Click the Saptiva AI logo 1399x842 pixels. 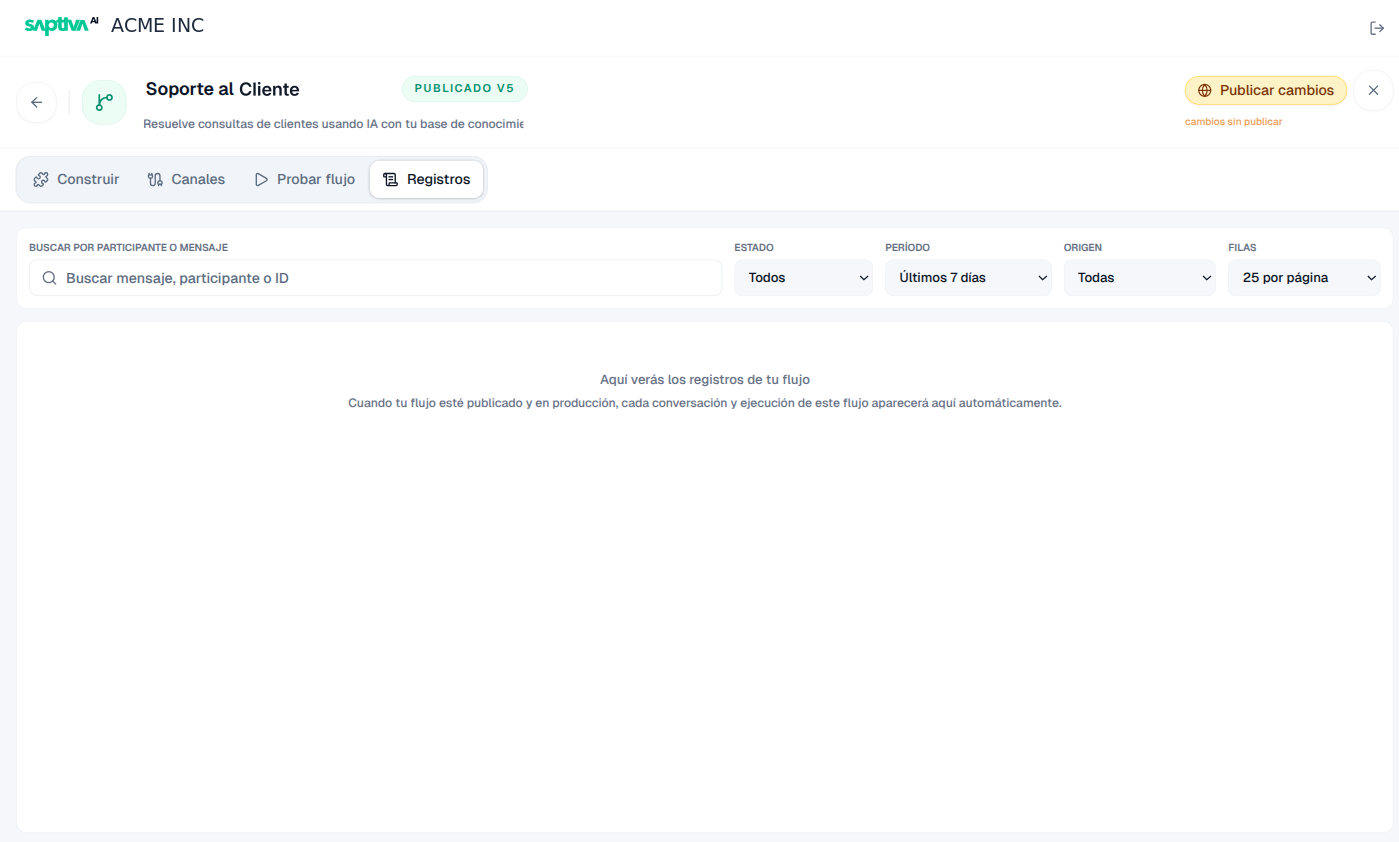(62, 25)
